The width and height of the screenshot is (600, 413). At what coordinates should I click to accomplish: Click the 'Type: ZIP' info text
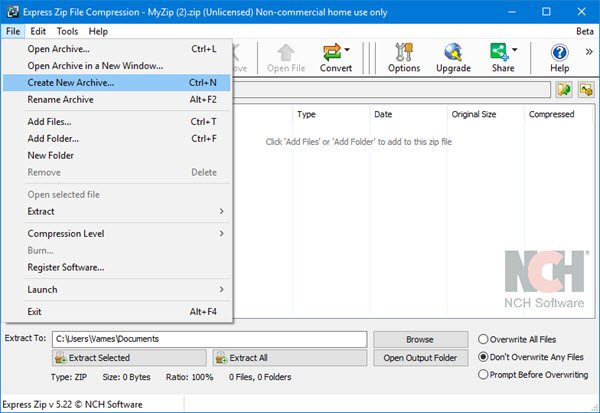tap(69, 377)
